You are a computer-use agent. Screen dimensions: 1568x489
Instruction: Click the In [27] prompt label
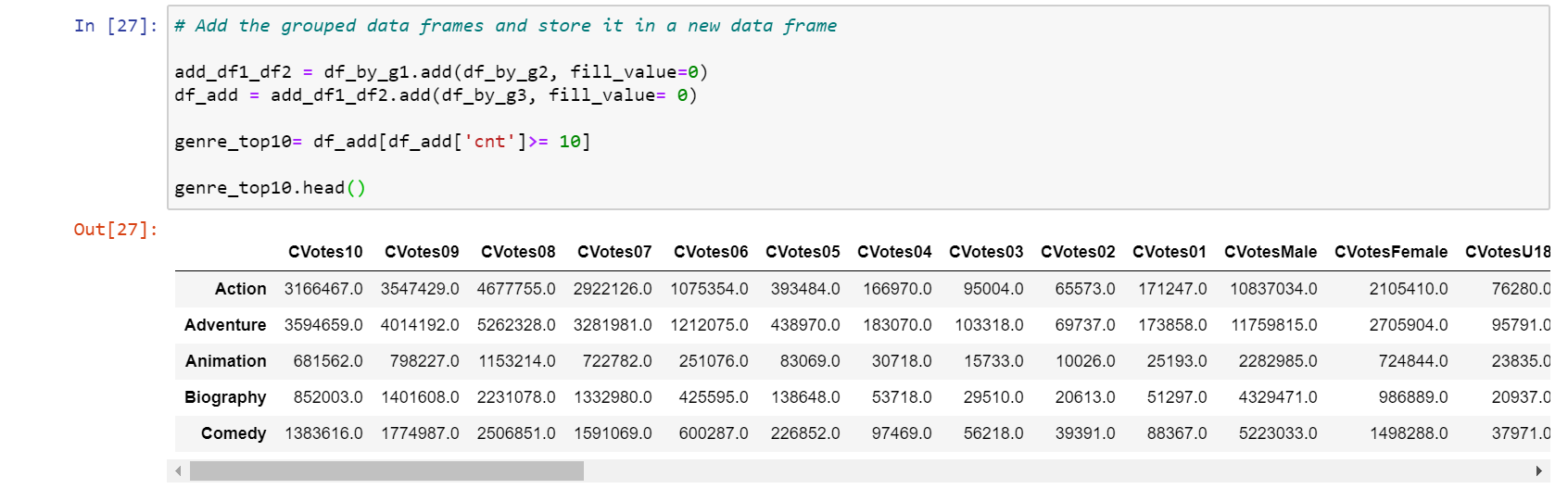[116, 26]
